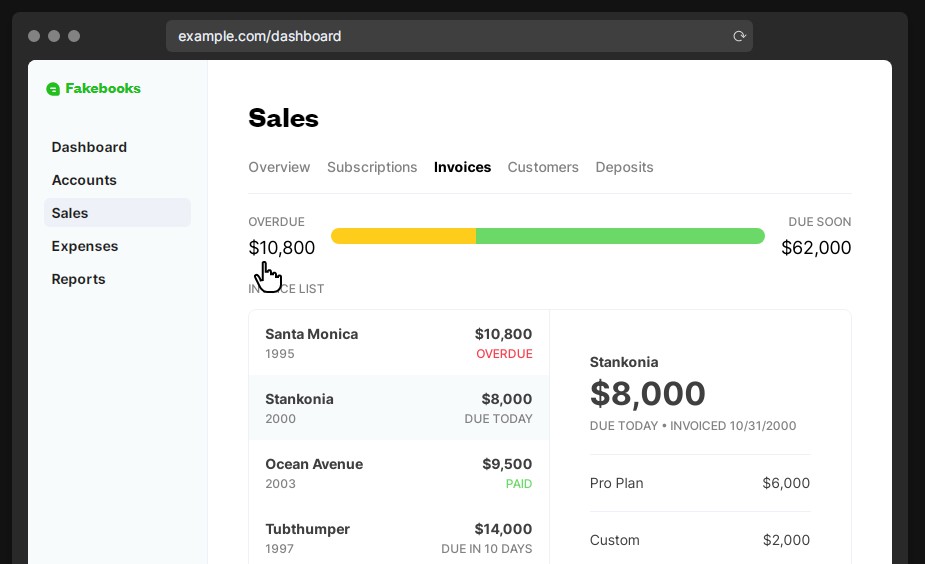Click the Sales page heading
The height and width of the screenshot is (564, 925).
(x=284, y=118)
